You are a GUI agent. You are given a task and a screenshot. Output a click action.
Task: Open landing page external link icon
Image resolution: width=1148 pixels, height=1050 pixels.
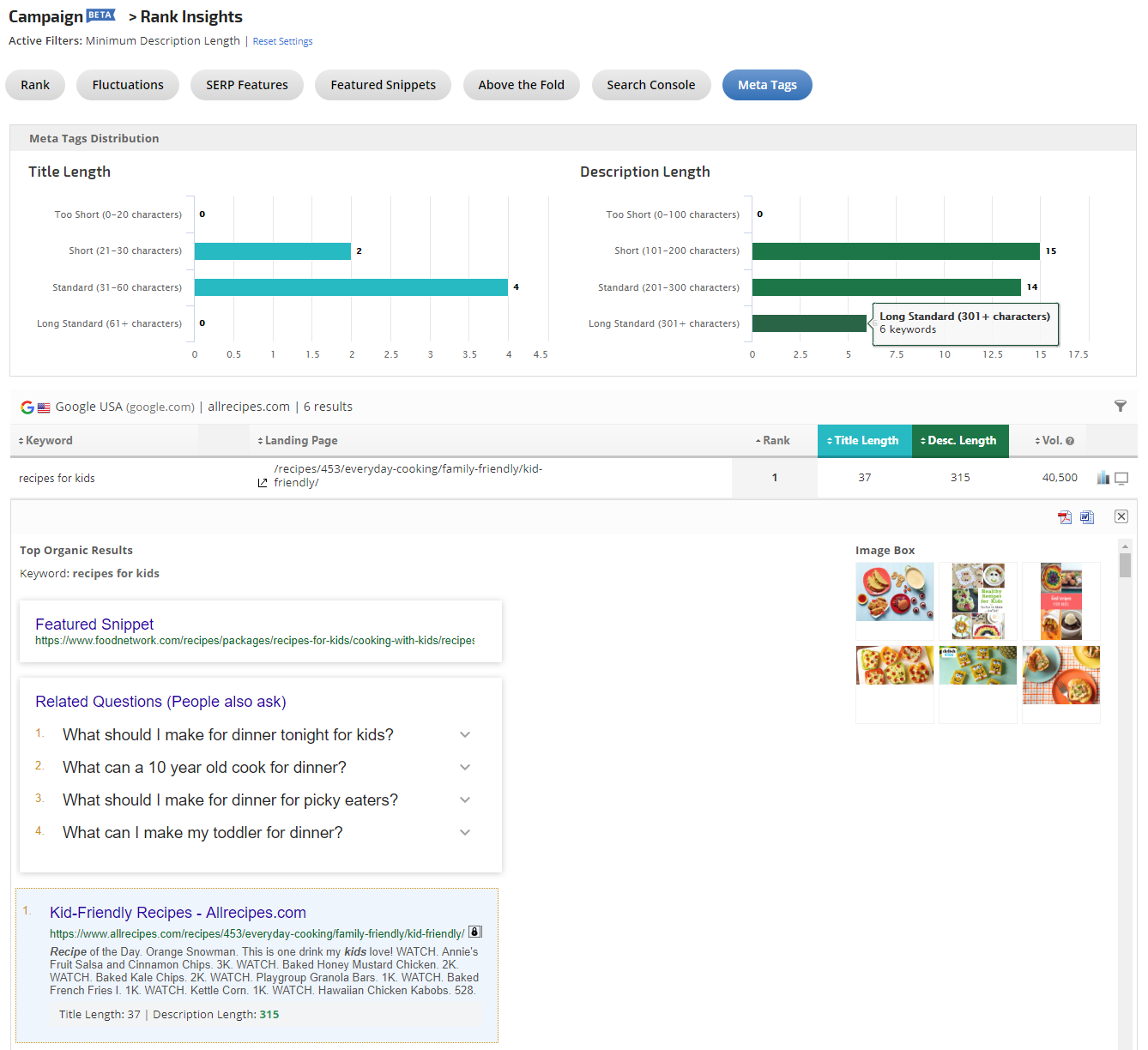(263, 483)
